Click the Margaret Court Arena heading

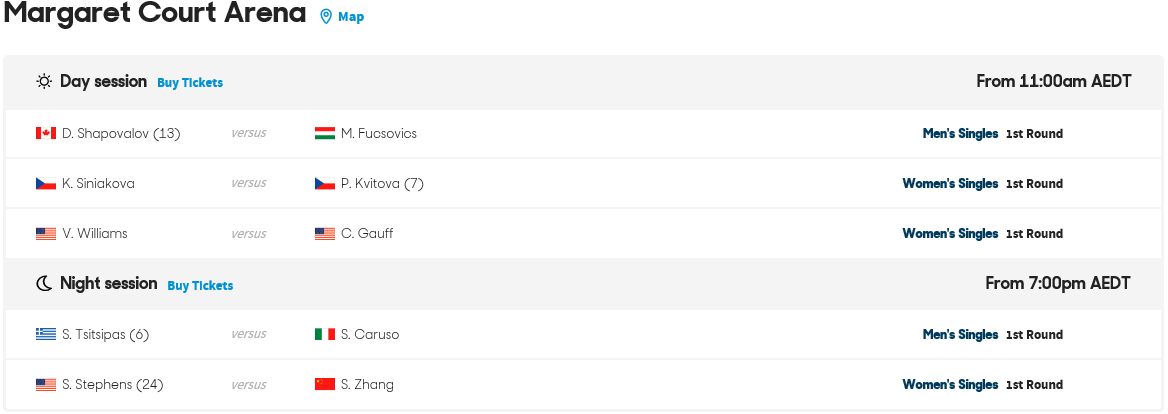(x=155, y=13)
